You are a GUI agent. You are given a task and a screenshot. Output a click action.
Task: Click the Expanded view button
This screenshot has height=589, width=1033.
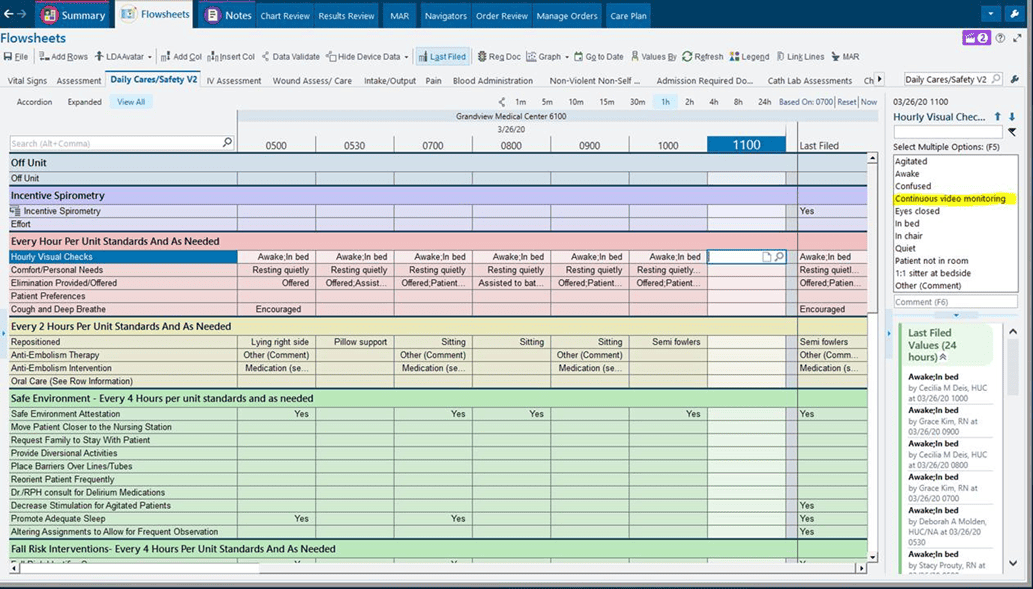coord(84,101)
